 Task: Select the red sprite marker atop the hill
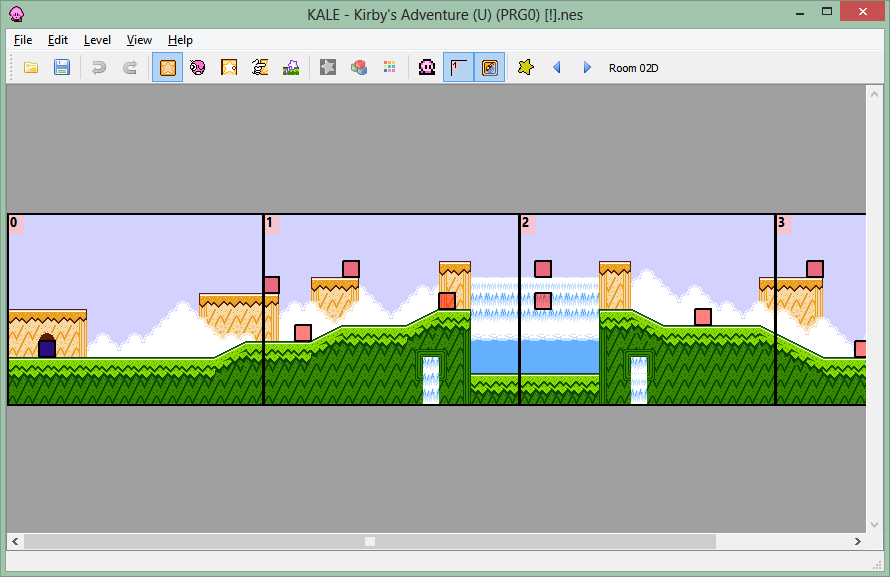pos(447,301)
